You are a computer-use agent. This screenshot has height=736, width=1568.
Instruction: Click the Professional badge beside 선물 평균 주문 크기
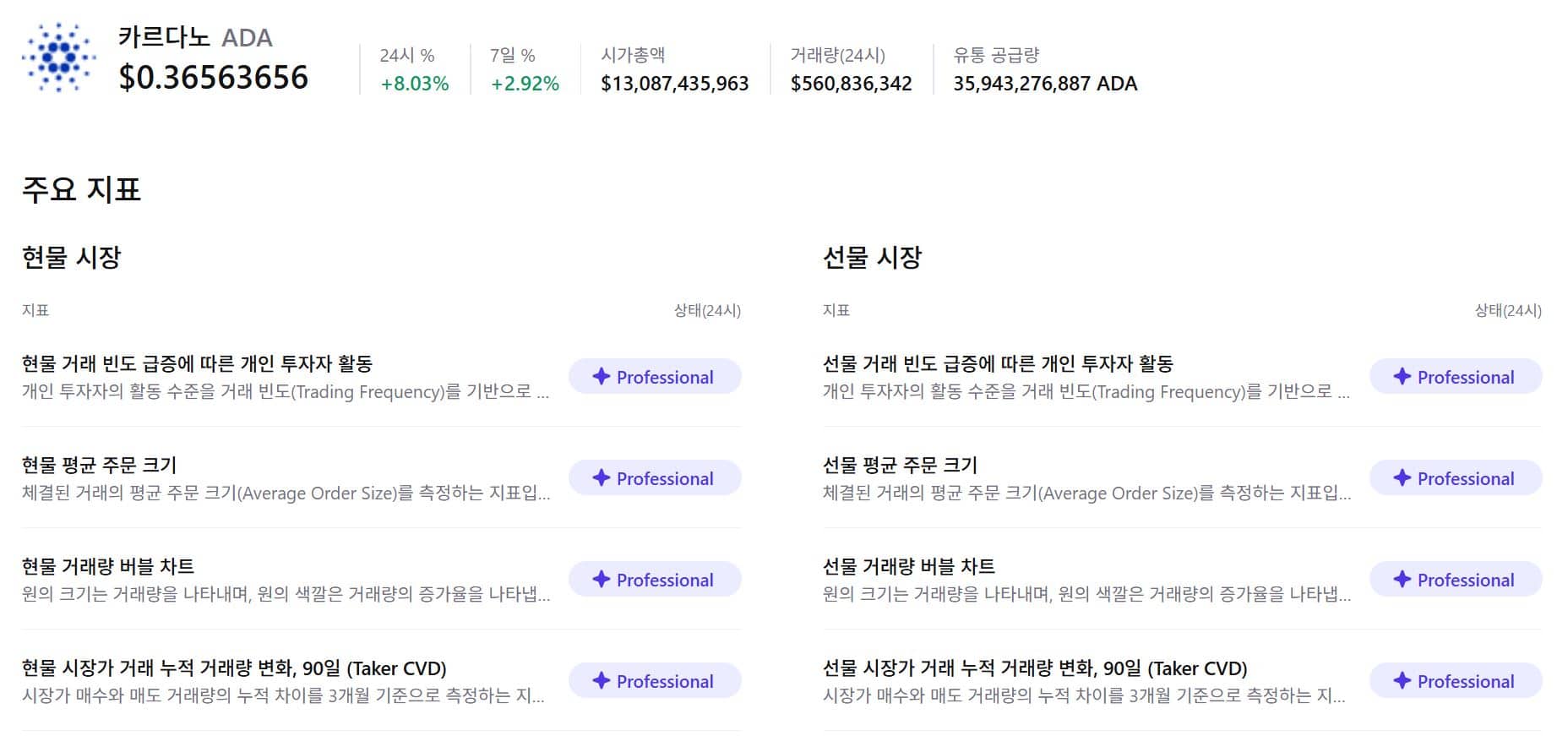click(1455, 477)
